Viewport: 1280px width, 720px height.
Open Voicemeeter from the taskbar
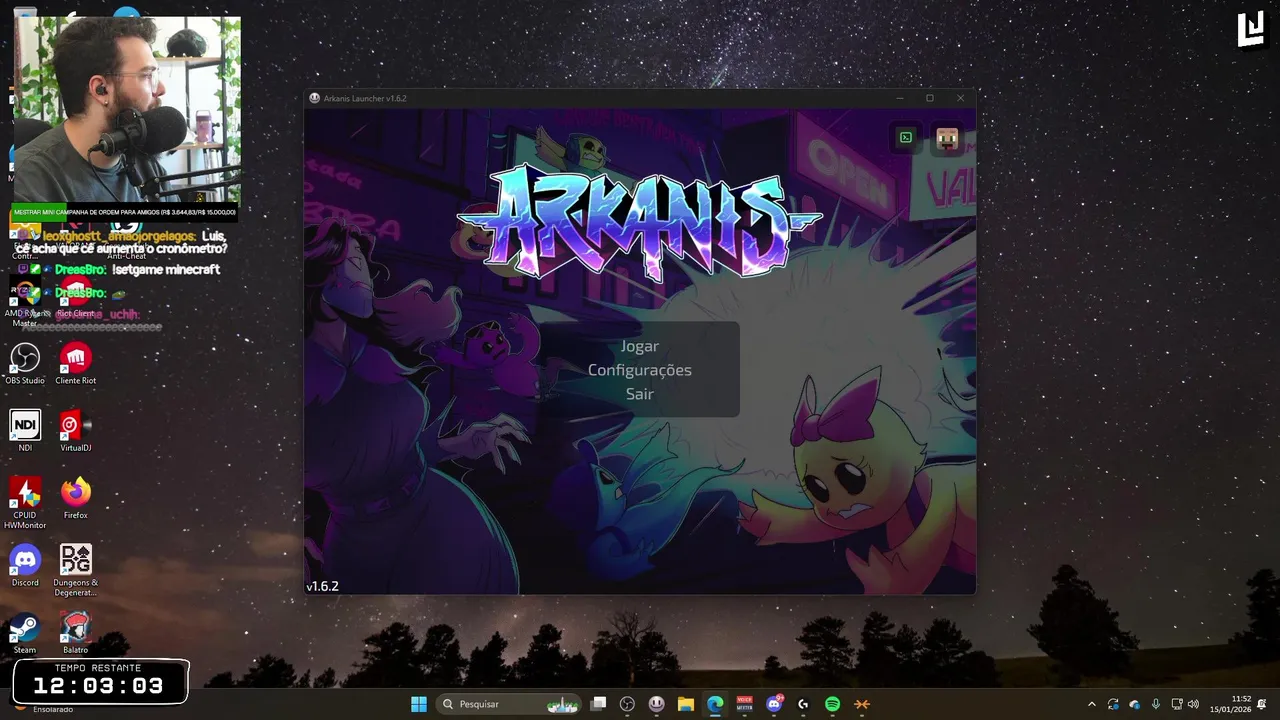click(x=744, y=704)
